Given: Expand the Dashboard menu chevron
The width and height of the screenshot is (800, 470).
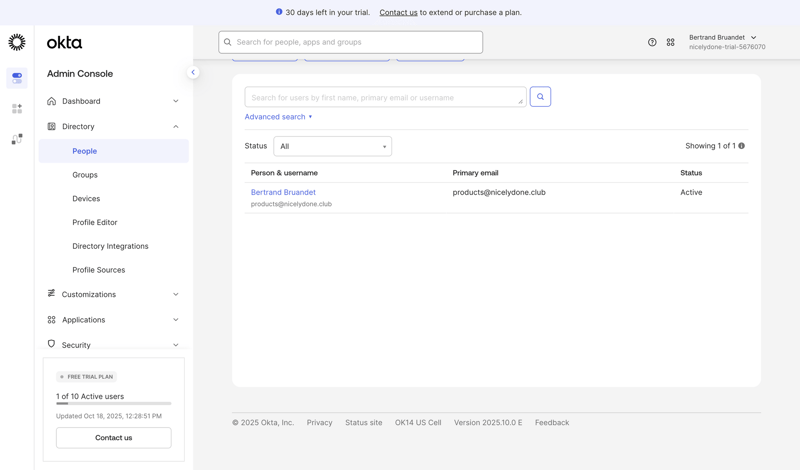Looking at the screenshot, I should (x=176, y=101).
